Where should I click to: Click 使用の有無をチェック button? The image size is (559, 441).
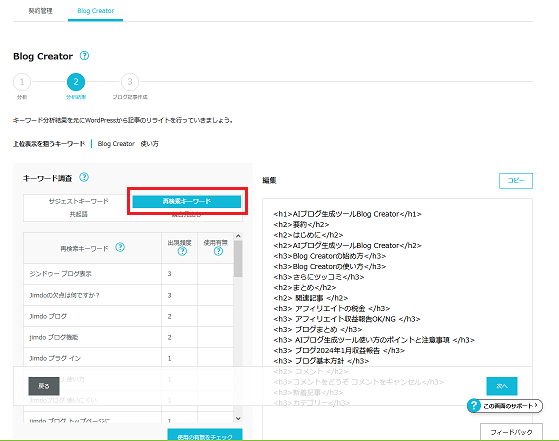(x=205, y=435)
